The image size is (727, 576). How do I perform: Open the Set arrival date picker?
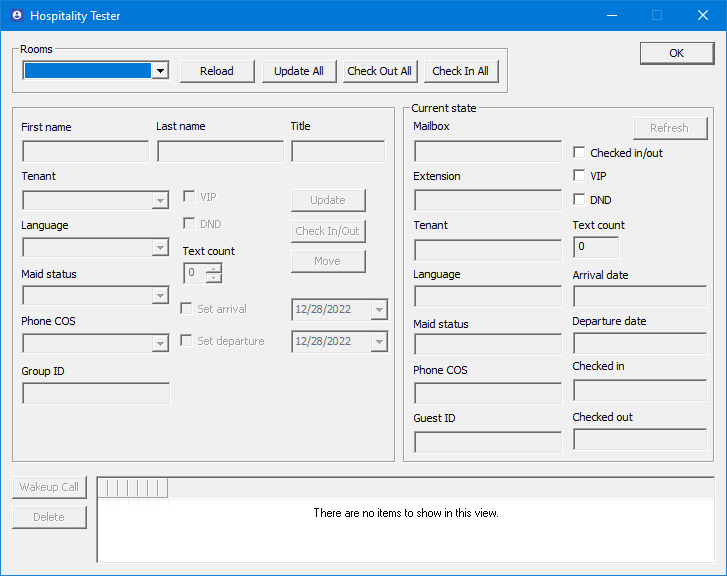pos(378,311)
